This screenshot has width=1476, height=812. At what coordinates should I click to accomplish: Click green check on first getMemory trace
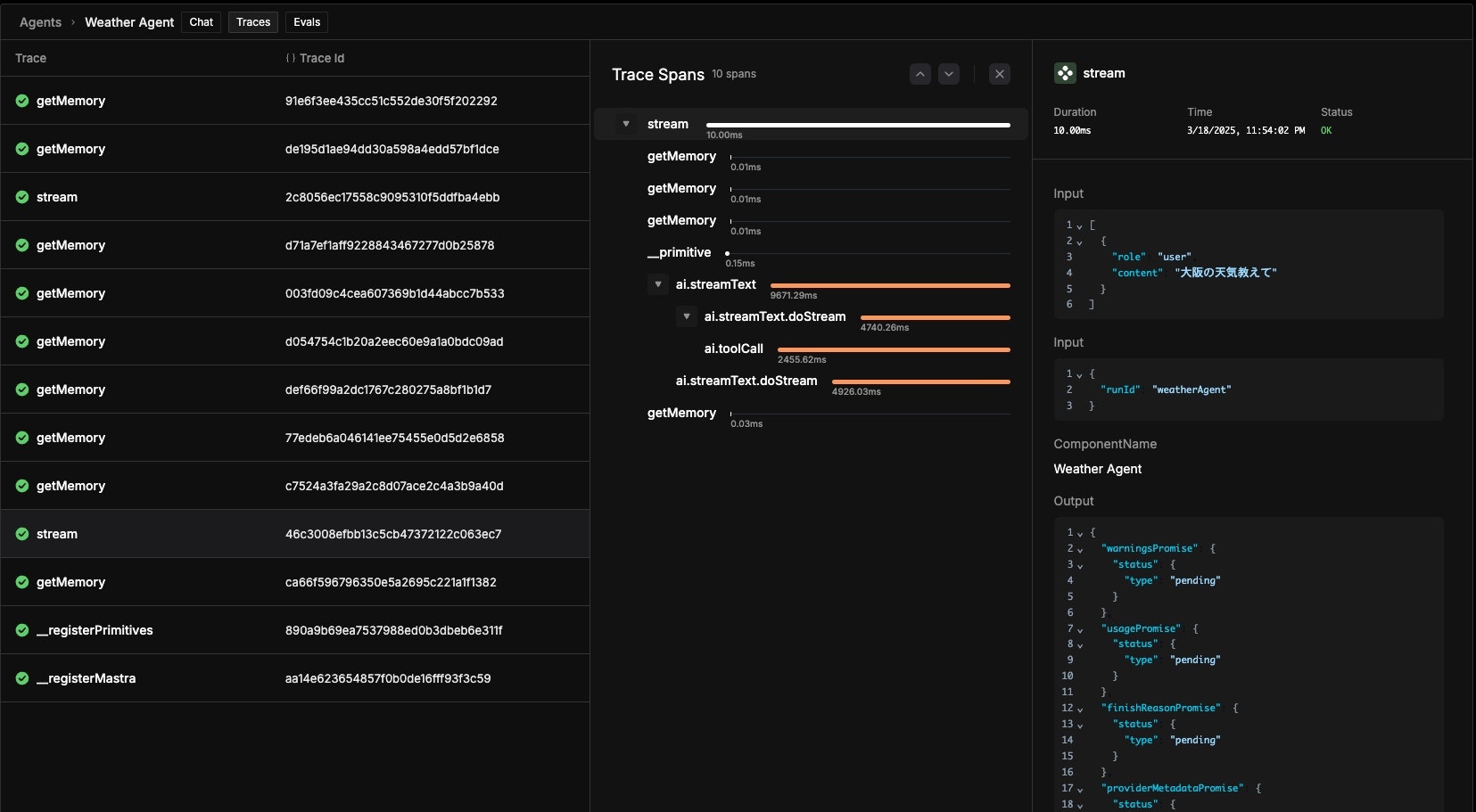click(x=22, y=101)
